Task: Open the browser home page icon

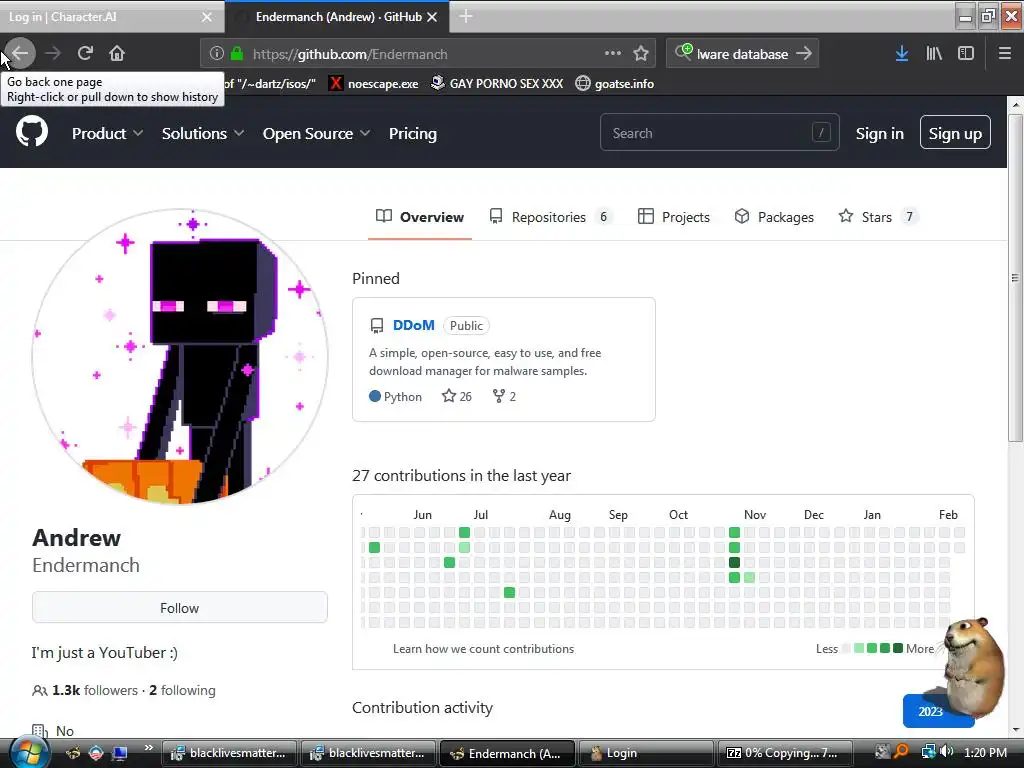Action: point(117,54)
